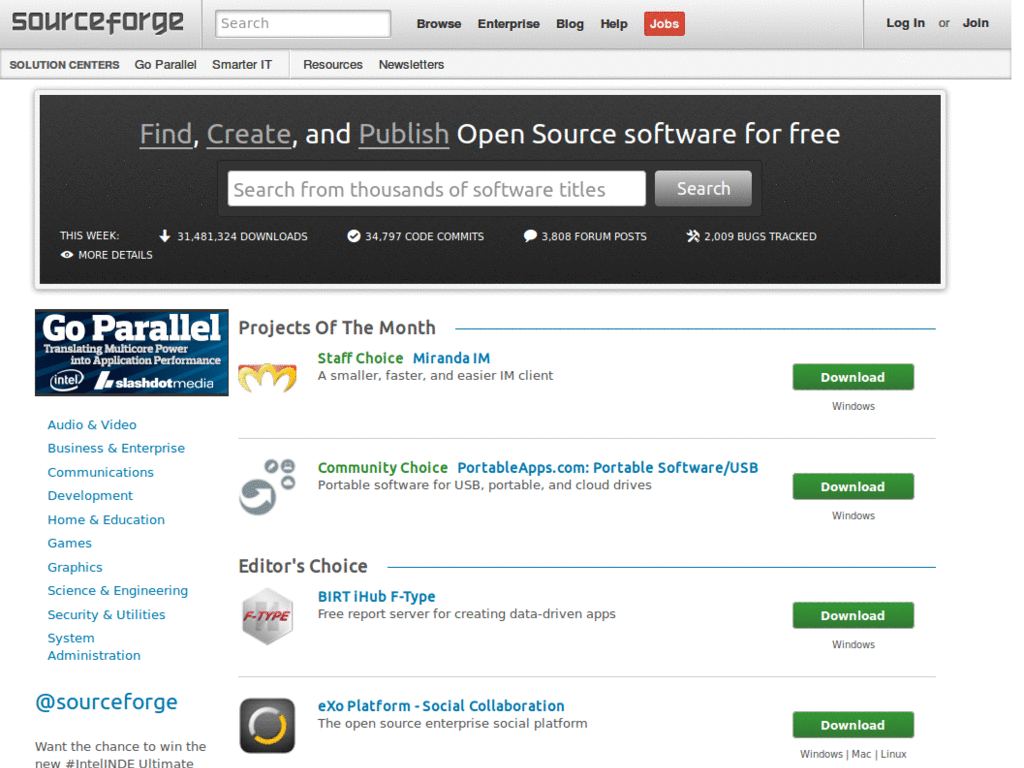Browse the Security & Utilities category
The image size is (1024, 768).
tap(106, 615)
